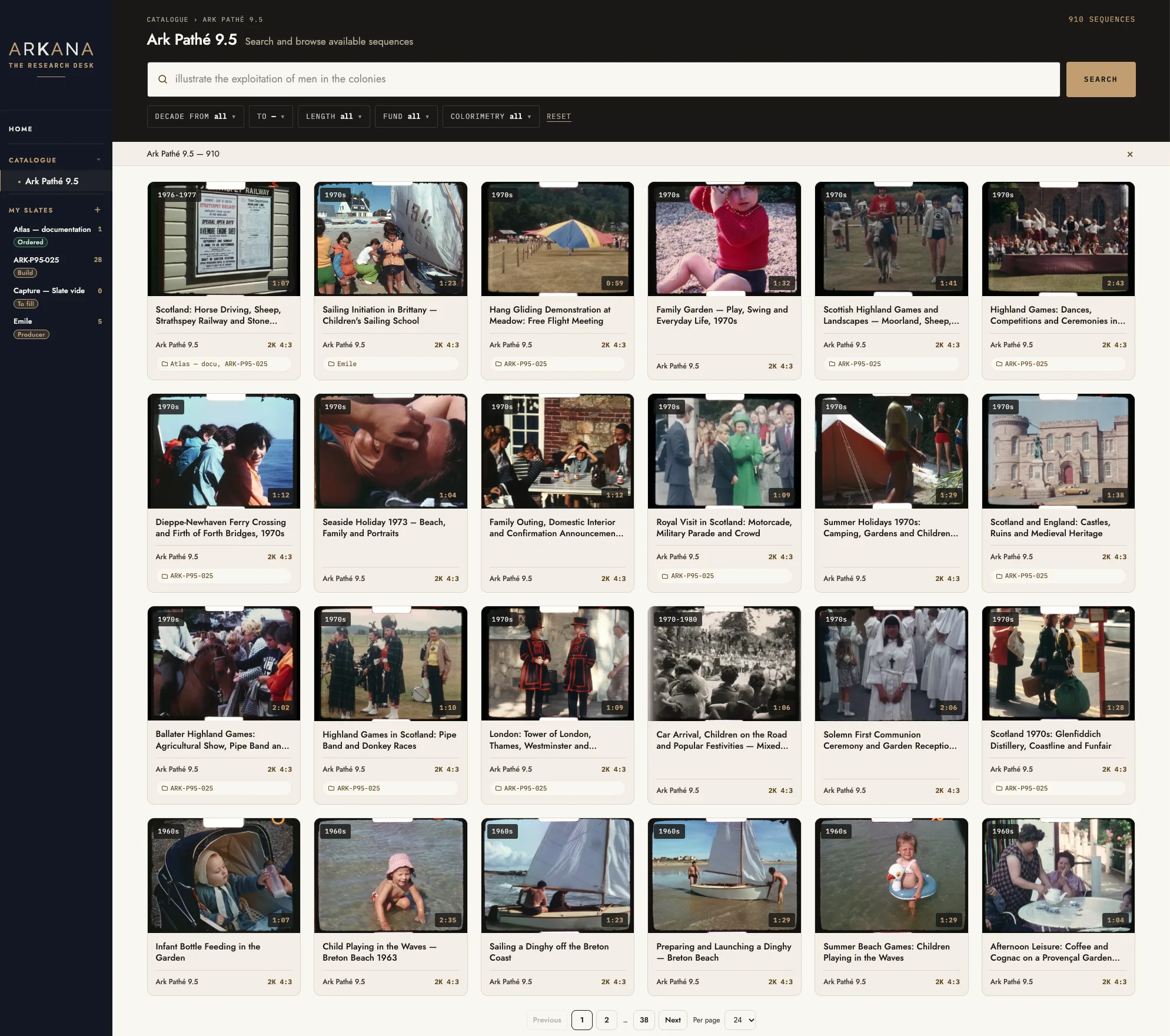Go to the Next results page
1170x1036 pixels.
[673, 1020]
